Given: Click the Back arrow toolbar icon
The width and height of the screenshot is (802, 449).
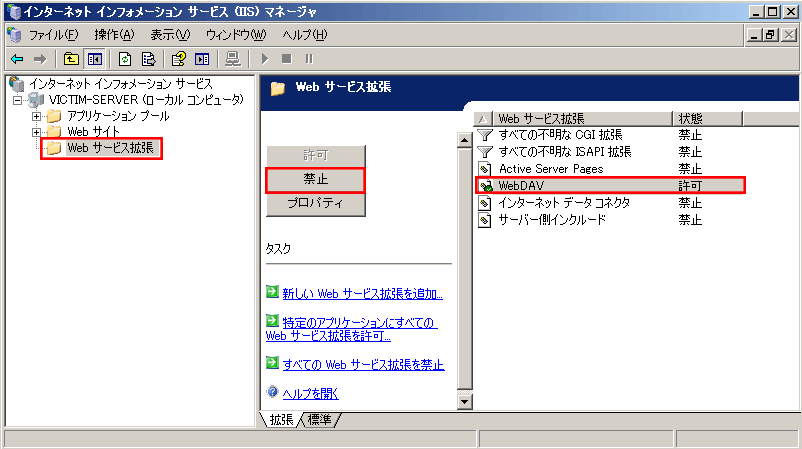Looking at the screenshot, I should click(17, 59).
